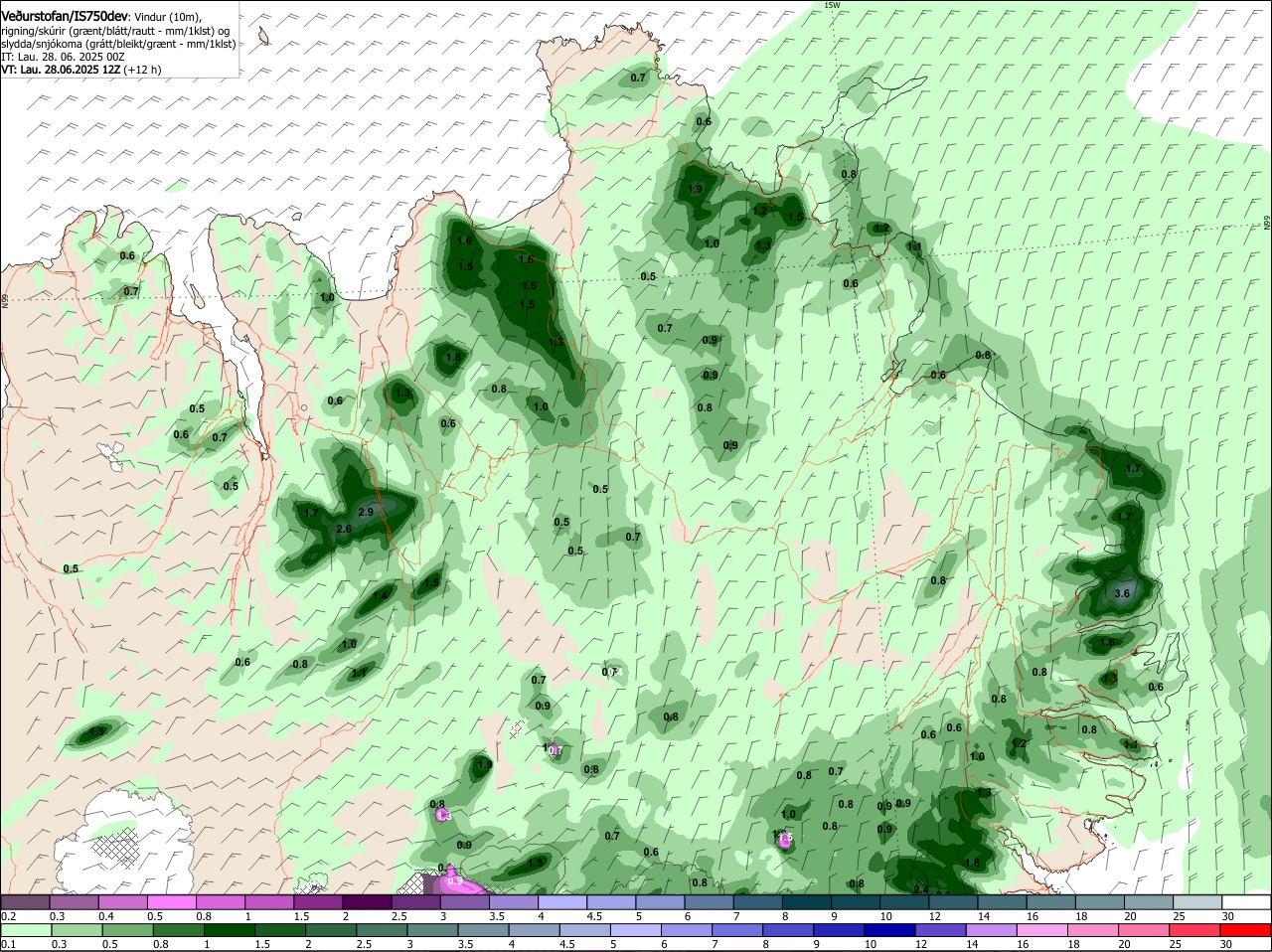The image size is (1272, 952).
Task: Click the 0.1 label in the rain legend
Action: 8,944
